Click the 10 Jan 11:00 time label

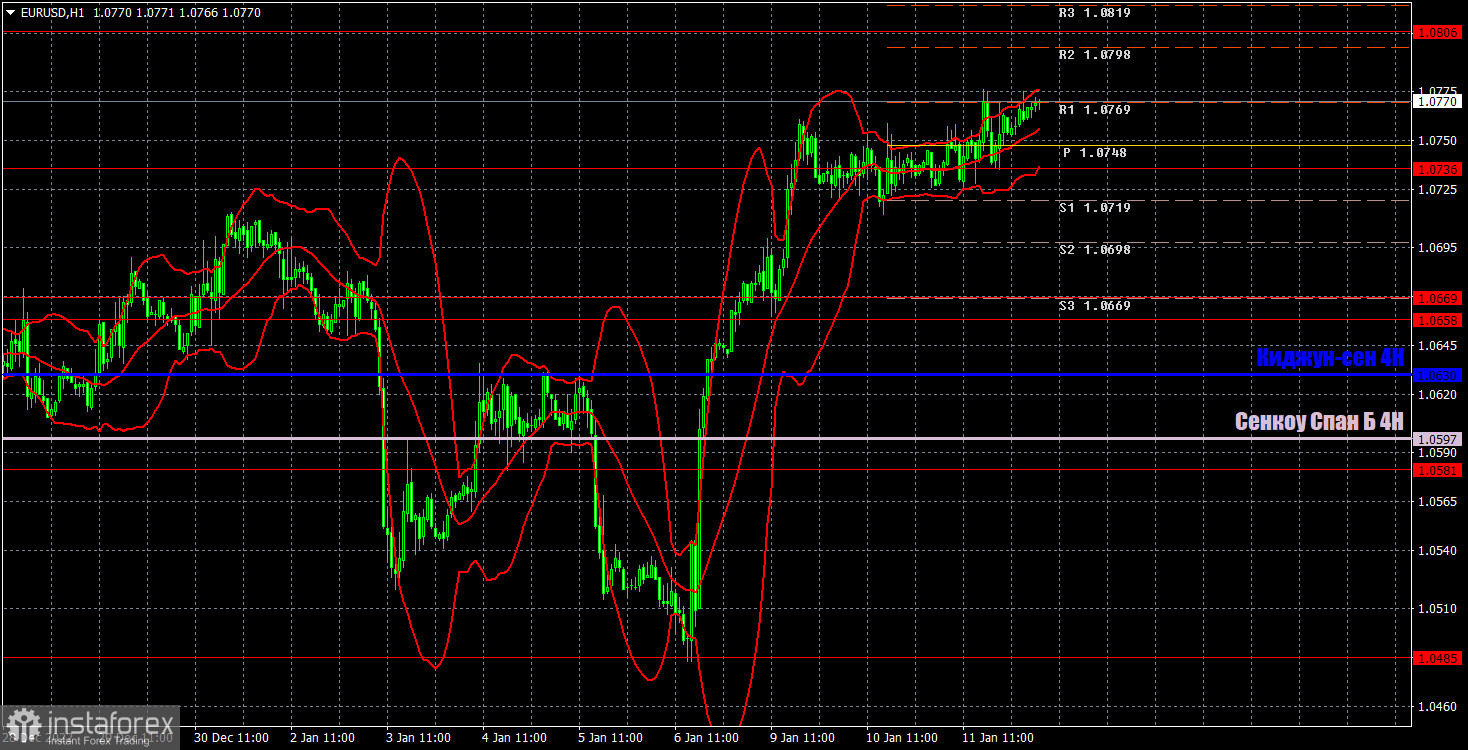click(902, 738)
